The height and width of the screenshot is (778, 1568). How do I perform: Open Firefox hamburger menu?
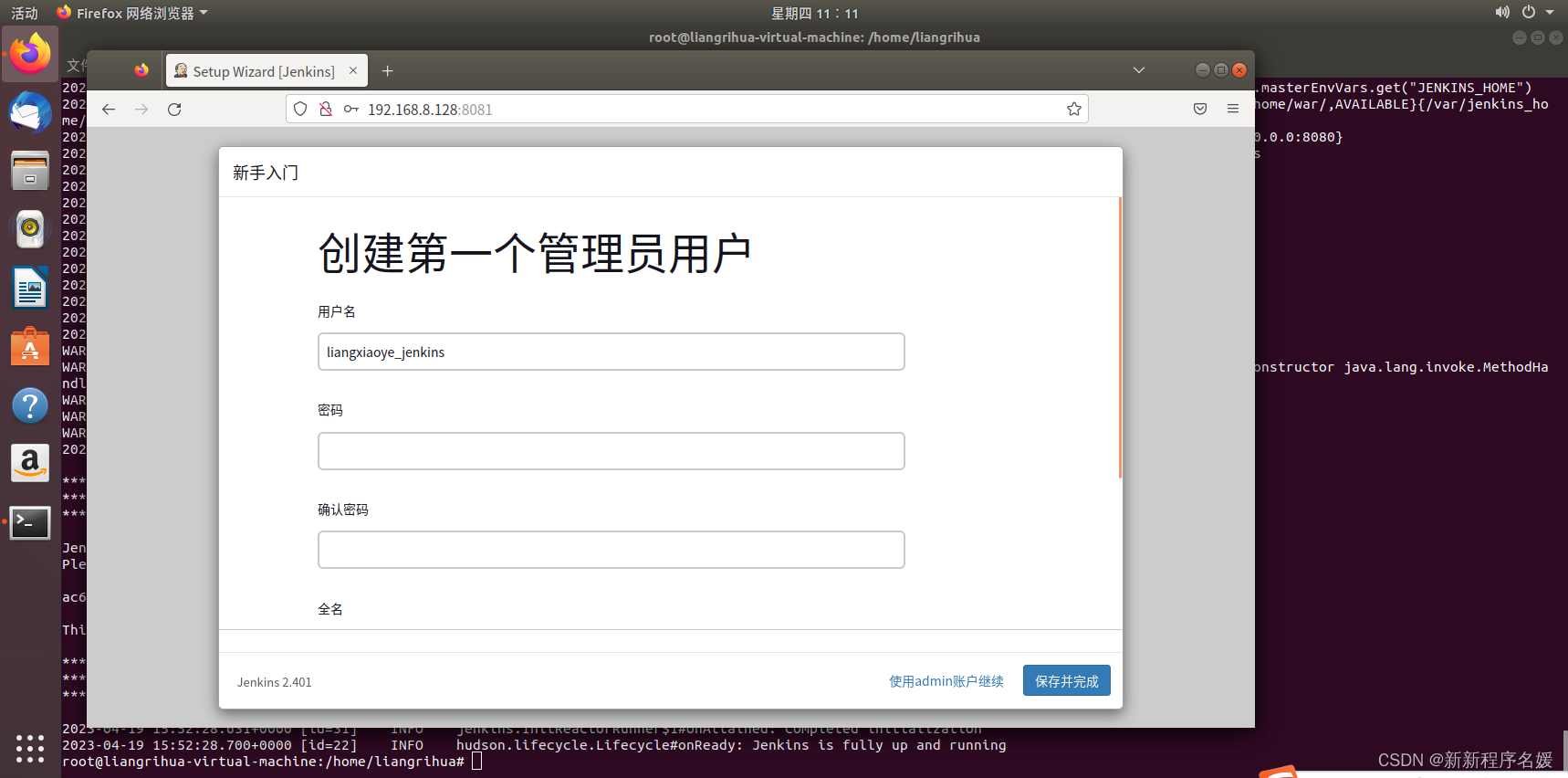point(1233,110)
